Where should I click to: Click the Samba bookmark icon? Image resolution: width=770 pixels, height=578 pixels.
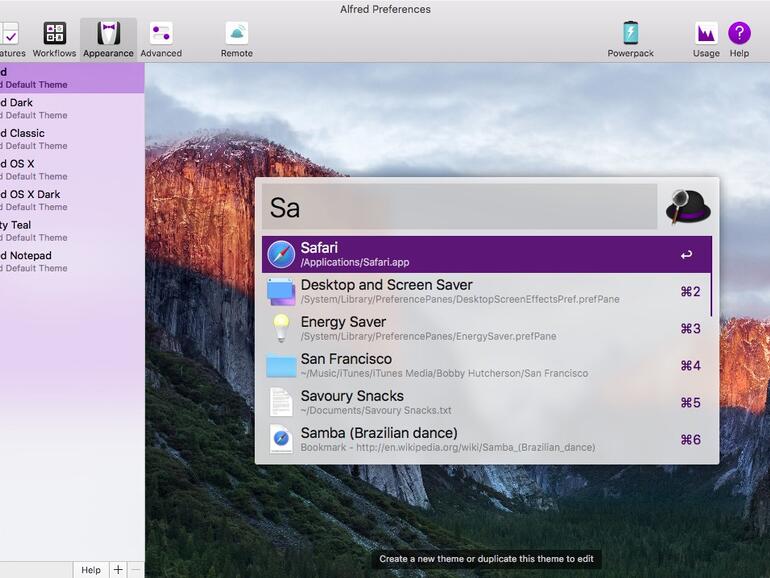coord(281,439)
